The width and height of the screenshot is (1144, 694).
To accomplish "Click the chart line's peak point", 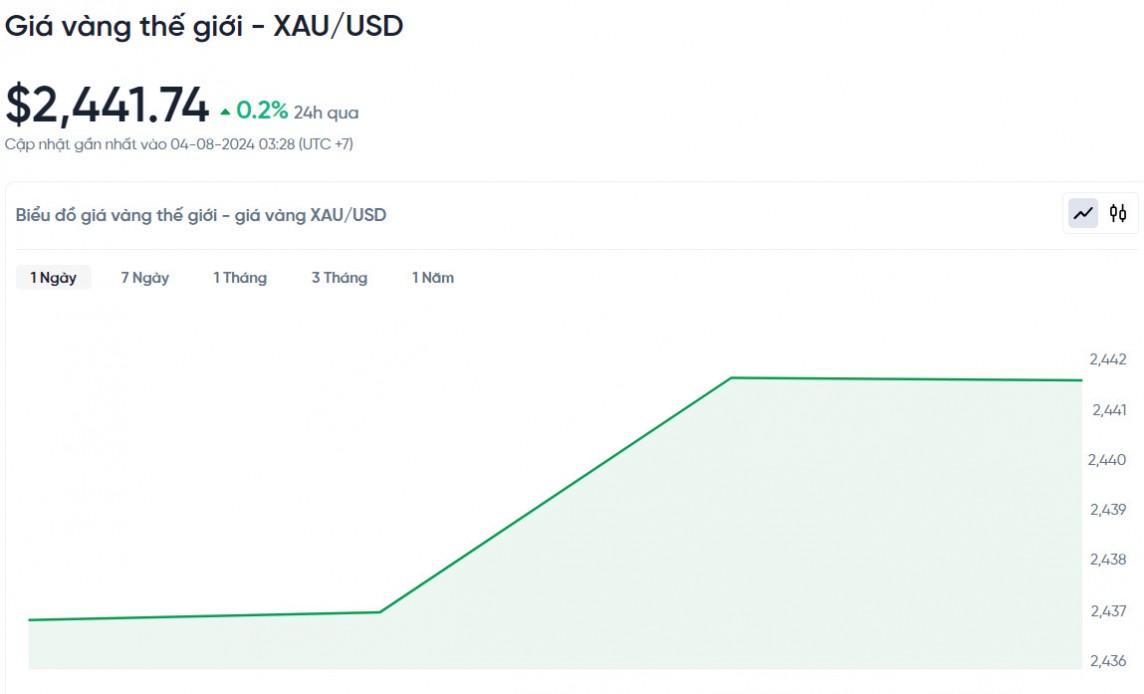I will (x=732, y=378).
